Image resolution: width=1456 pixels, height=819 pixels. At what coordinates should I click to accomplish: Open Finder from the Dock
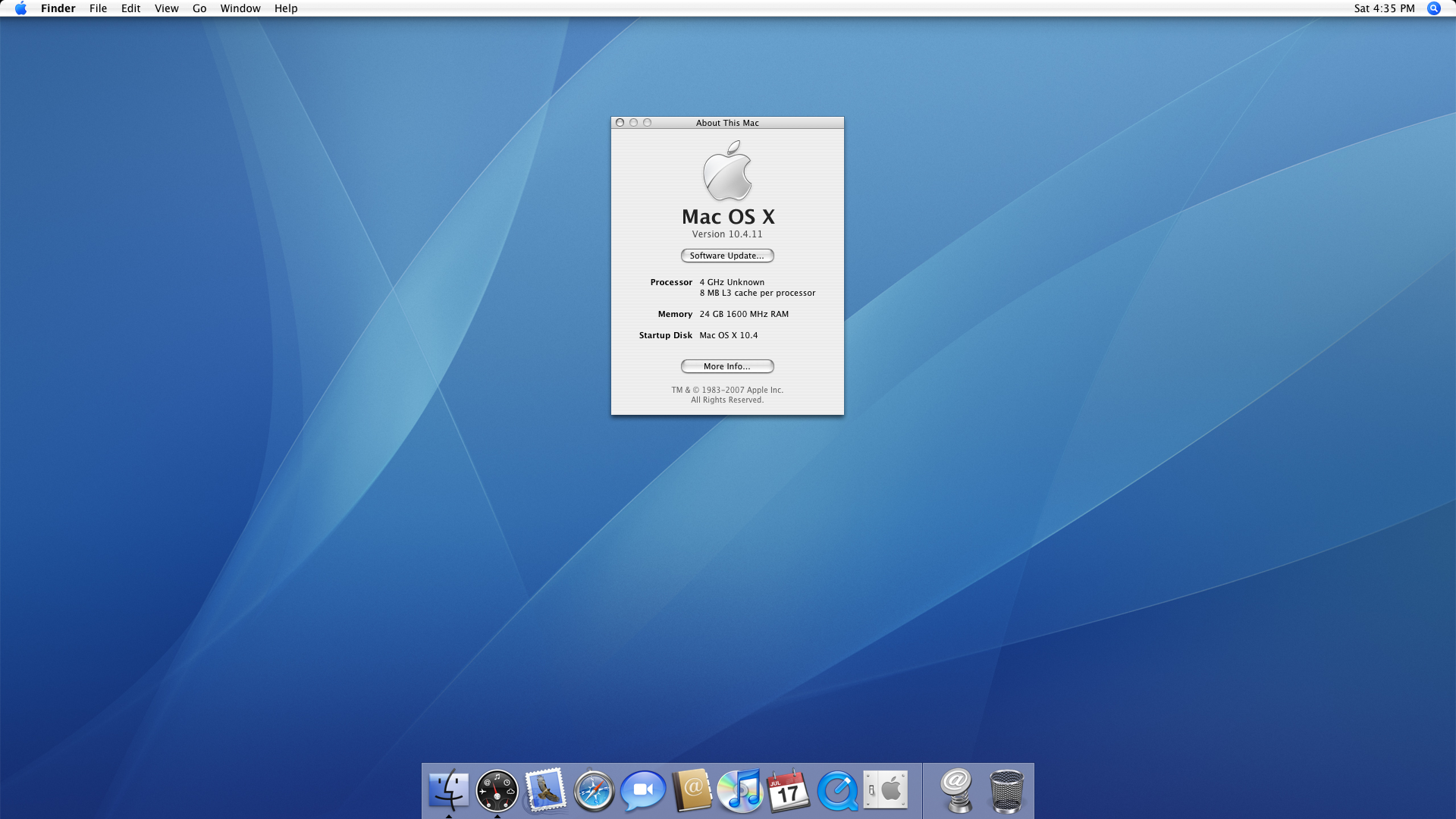(x=448, y=790)
